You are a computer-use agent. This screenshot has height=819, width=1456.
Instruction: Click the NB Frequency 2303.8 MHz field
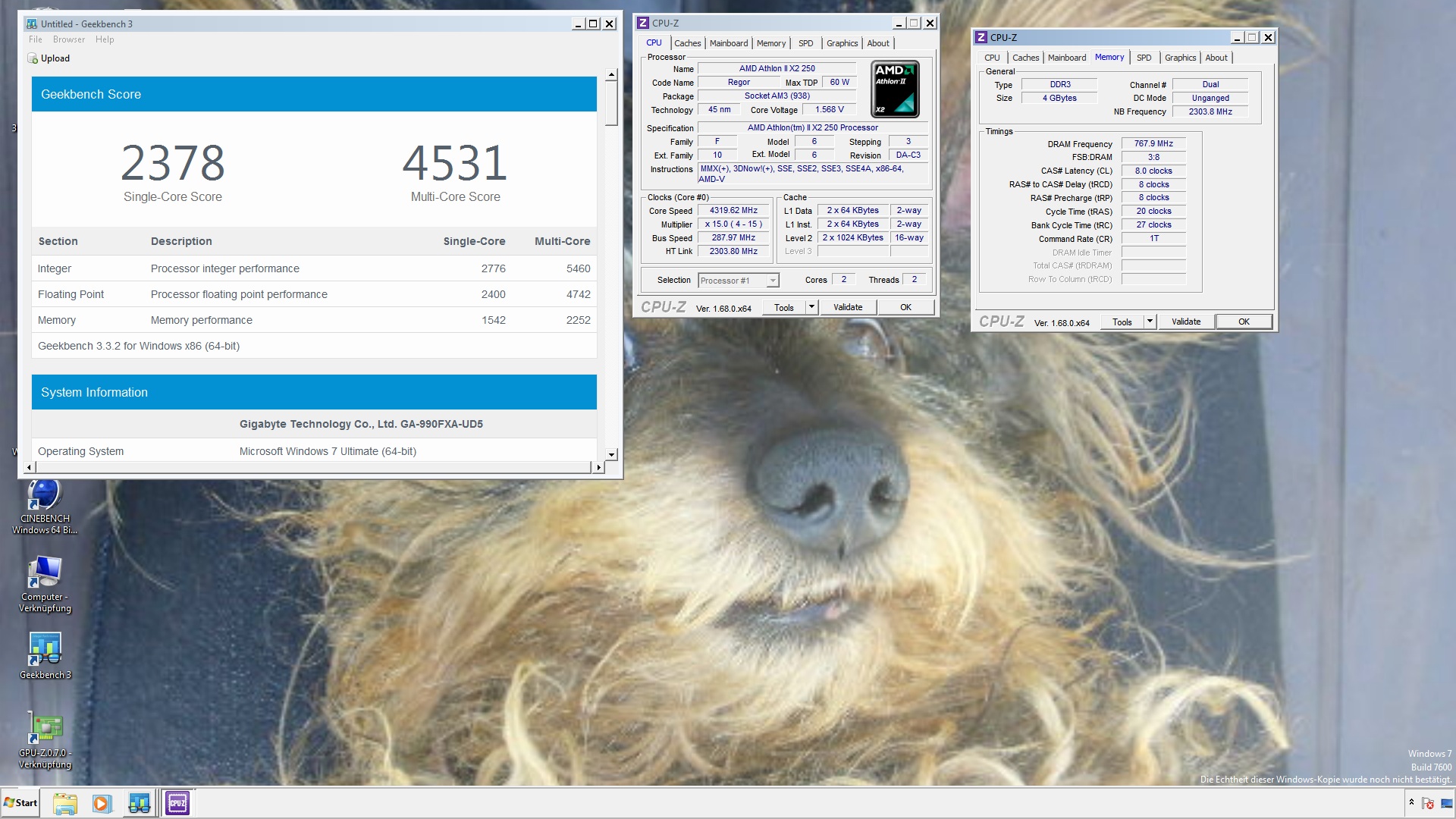click(1210, 111)
